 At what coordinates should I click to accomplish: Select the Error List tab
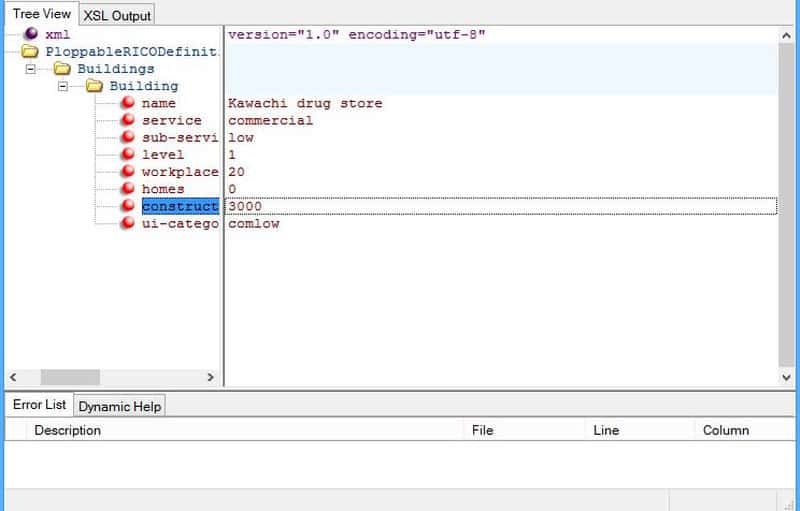39,405
